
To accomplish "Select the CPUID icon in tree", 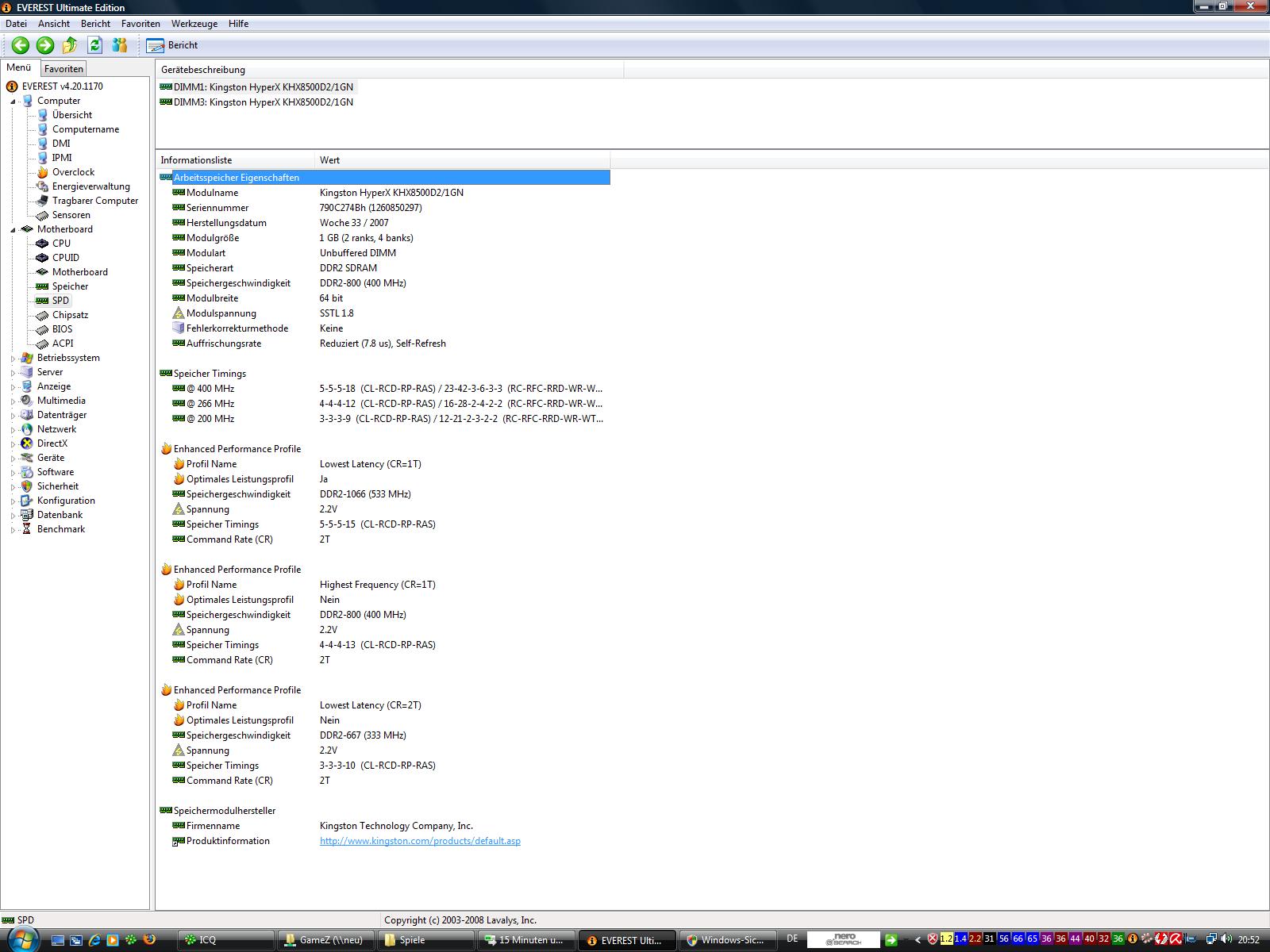I will click(42, 258).
